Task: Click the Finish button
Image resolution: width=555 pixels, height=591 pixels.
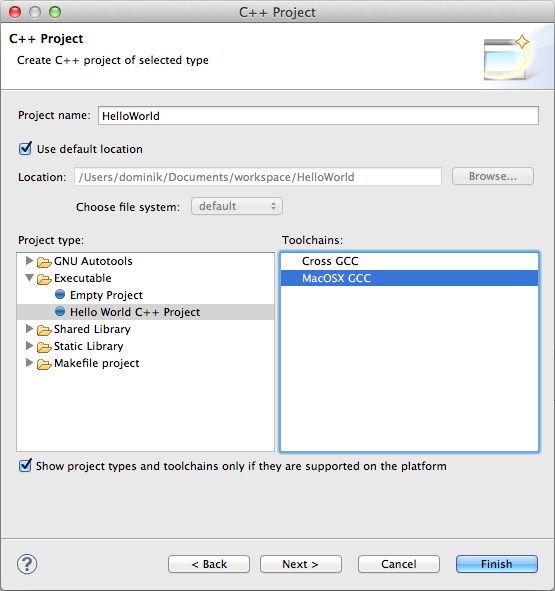Action: coord(497,564)
